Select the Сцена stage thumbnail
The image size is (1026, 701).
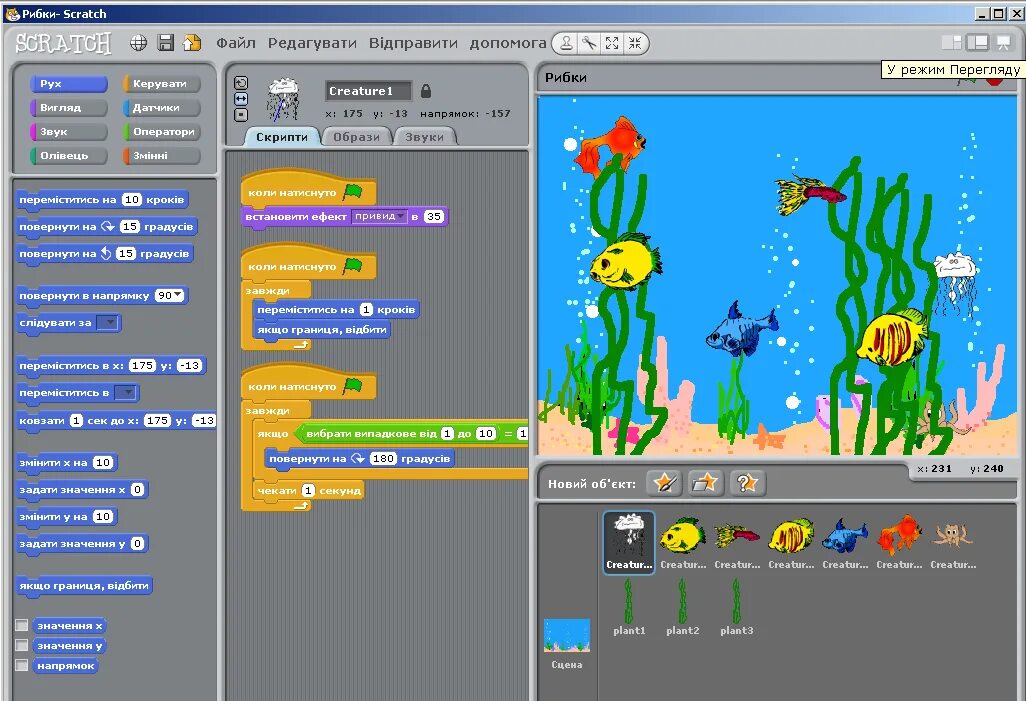click(567, 643)
